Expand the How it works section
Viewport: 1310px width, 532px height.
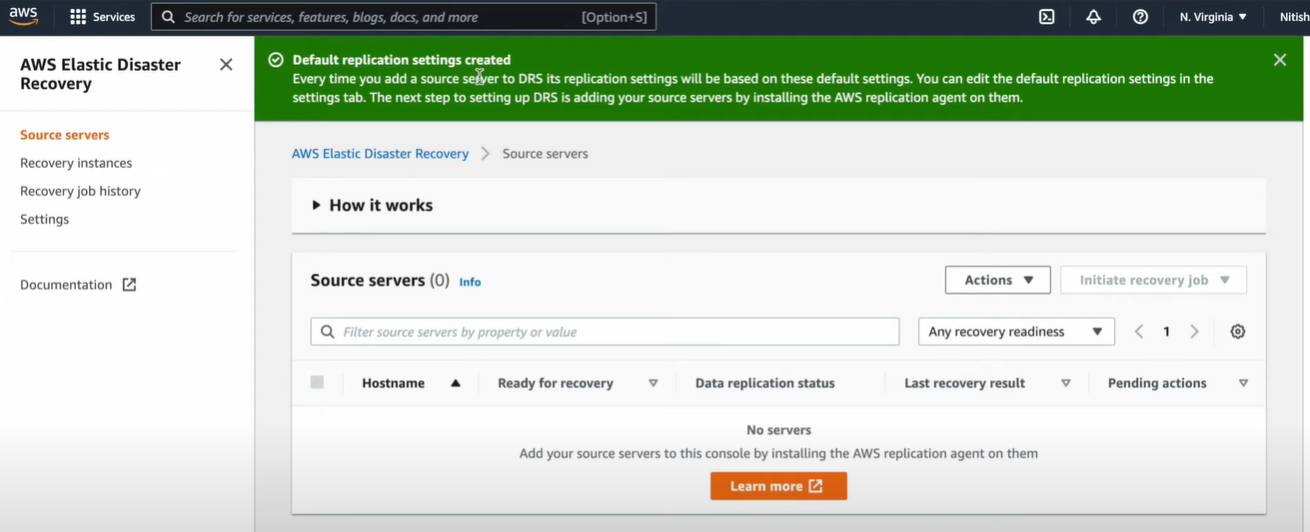tap(371, 205)
